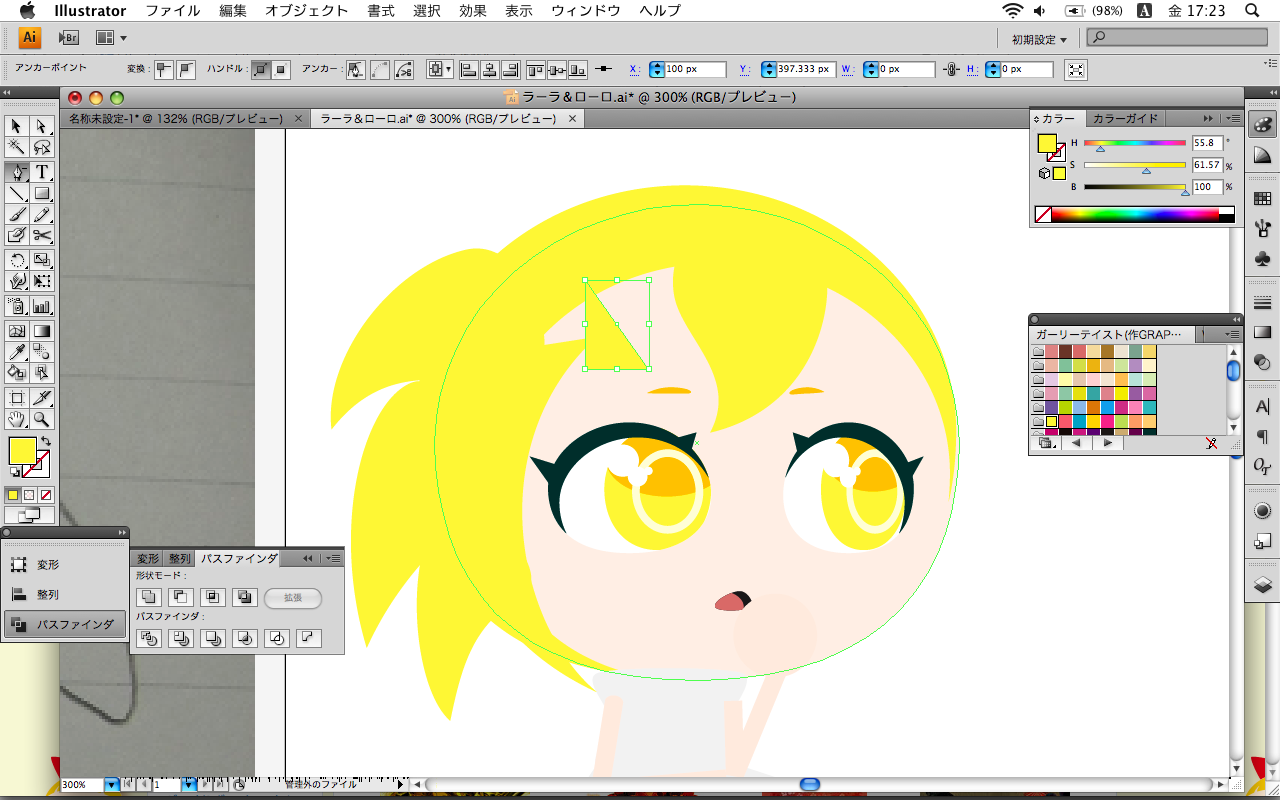The width and height of the screenshot is (1280, 800).
Task: Toggle the screen mode button in toolbox
Action: [30, 515]
